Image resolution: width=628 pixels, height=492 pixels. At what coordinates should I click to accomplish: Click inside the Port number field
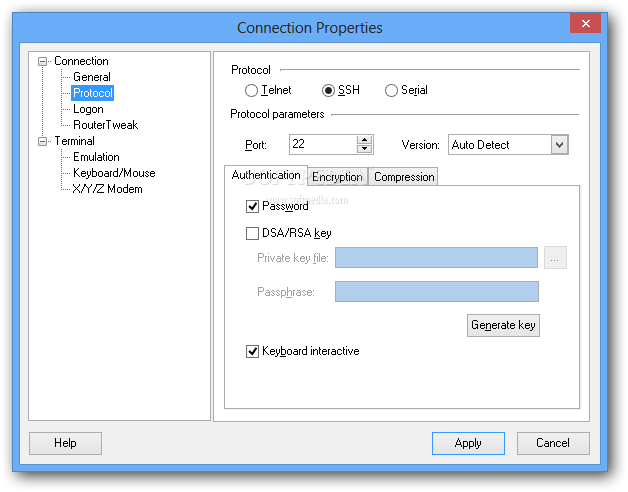coord(323,144)
